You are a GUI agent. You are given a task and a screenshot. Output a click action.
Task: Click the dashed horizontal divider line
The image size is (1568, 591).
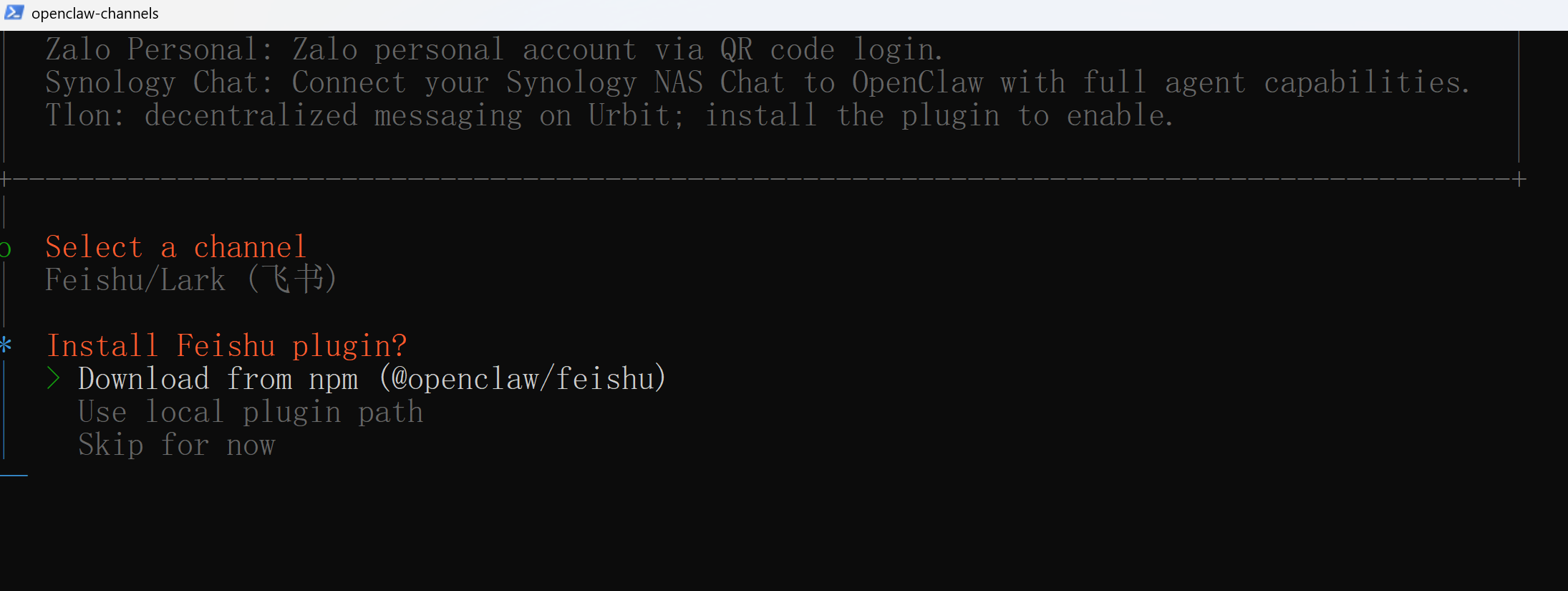point(759,179)
